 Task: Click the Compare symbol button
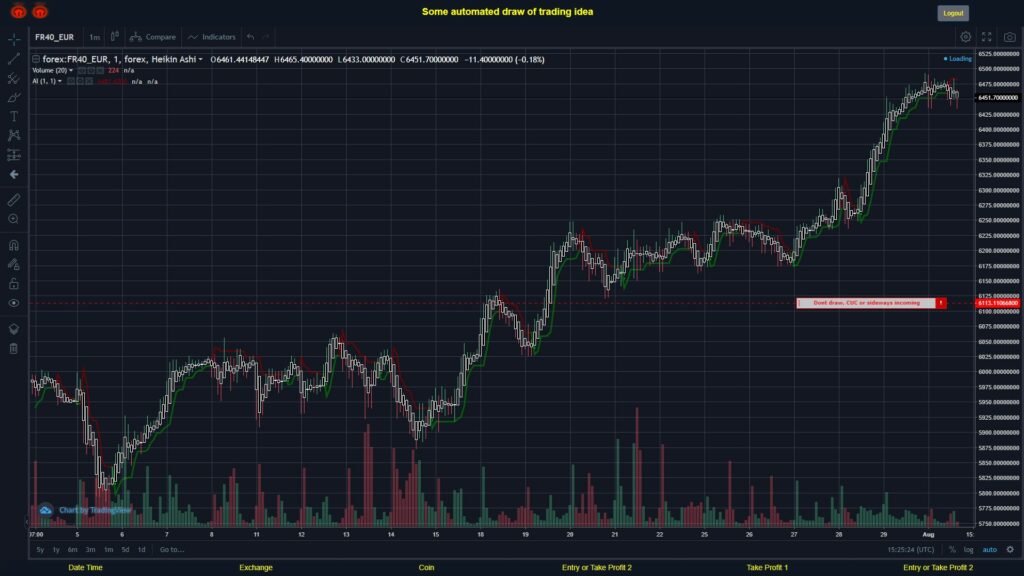[x=153, y=37]
